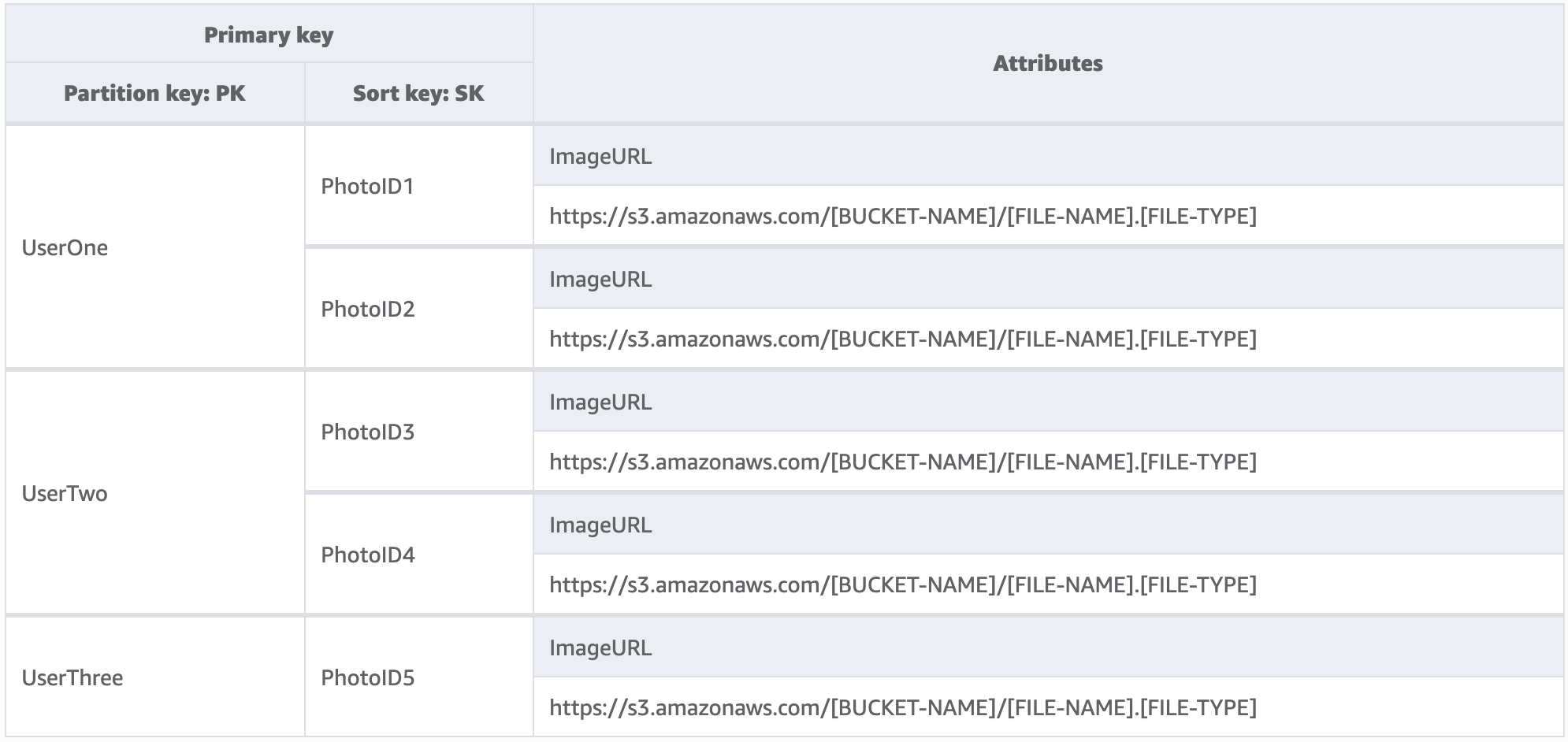The width and height of the screenshot is (1568, 742).
Task: Click the Primary key header cell
Action: point(269,35)
